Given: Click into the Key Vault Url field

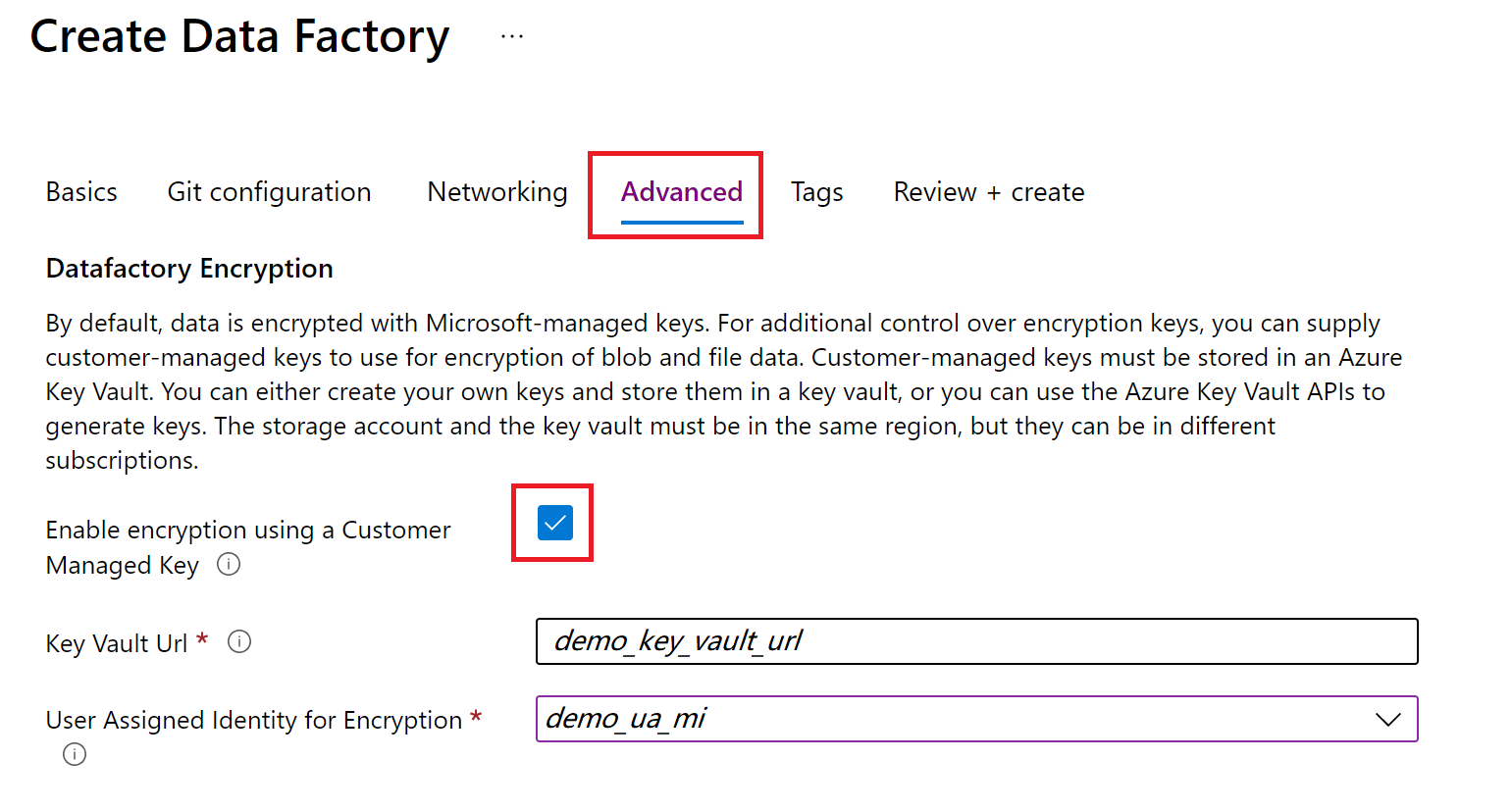Looking at the screenshot, I should tap(976, 641).
